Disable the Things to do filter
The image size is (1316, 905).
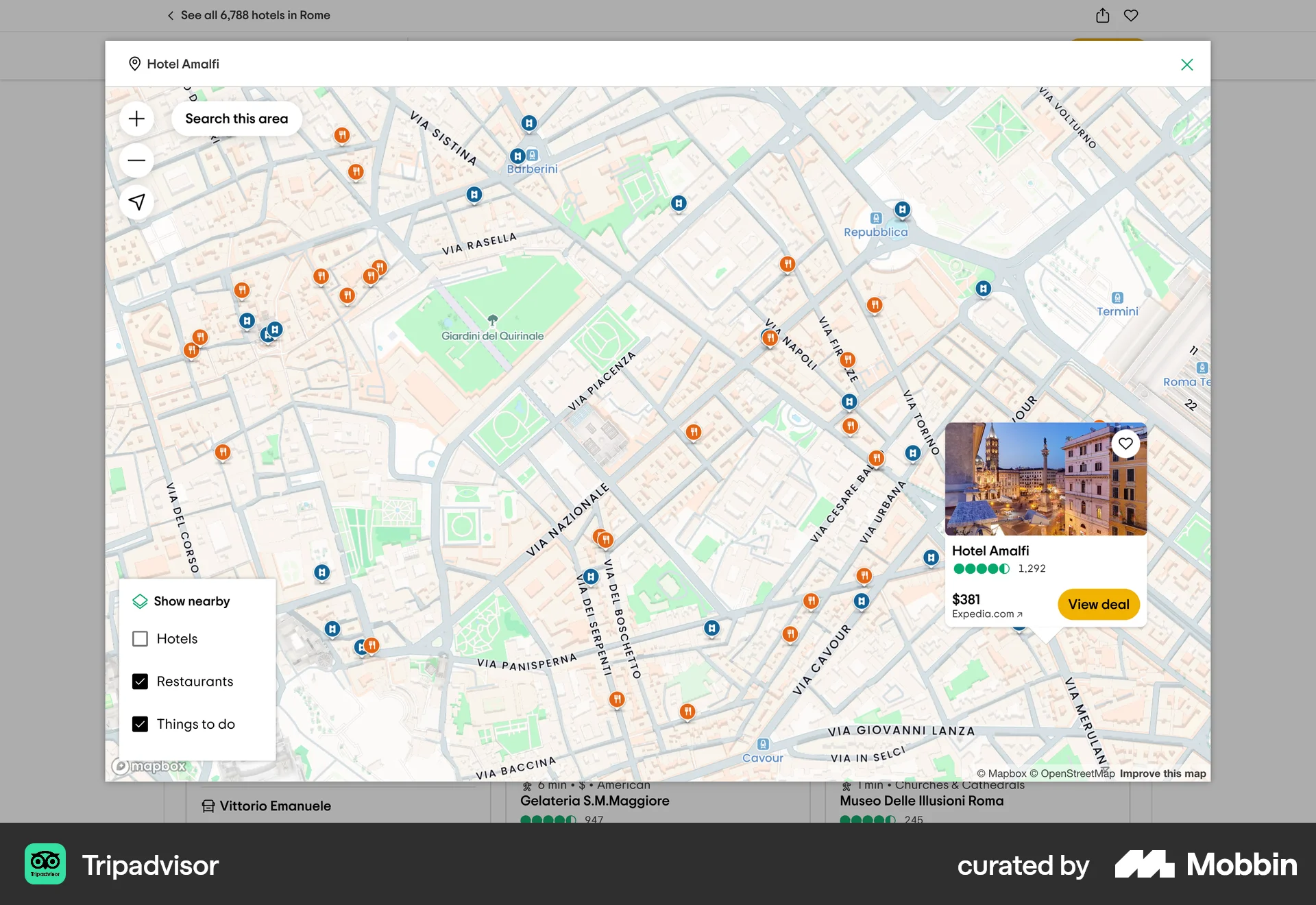140,723
